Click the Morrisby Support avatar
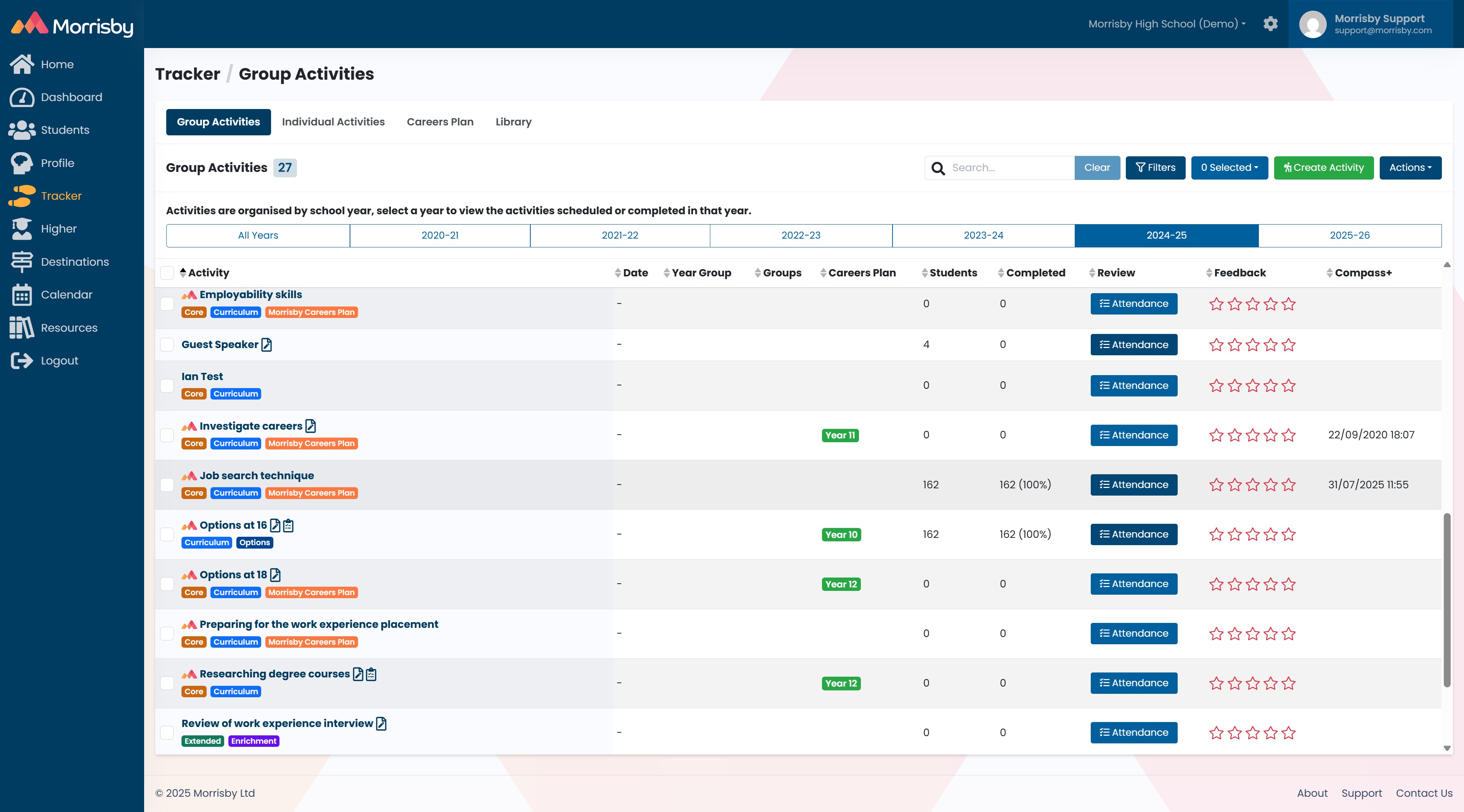Image resolution: width=1464 pixels, height=812 pixels. (x=1313, y=24)
